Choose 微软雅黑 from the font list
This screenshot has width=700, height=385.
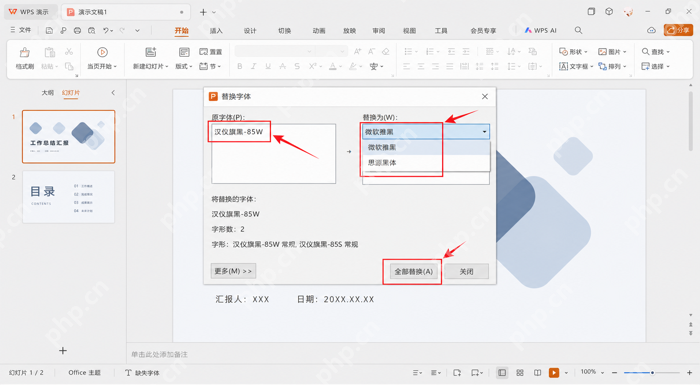[426, 147]
